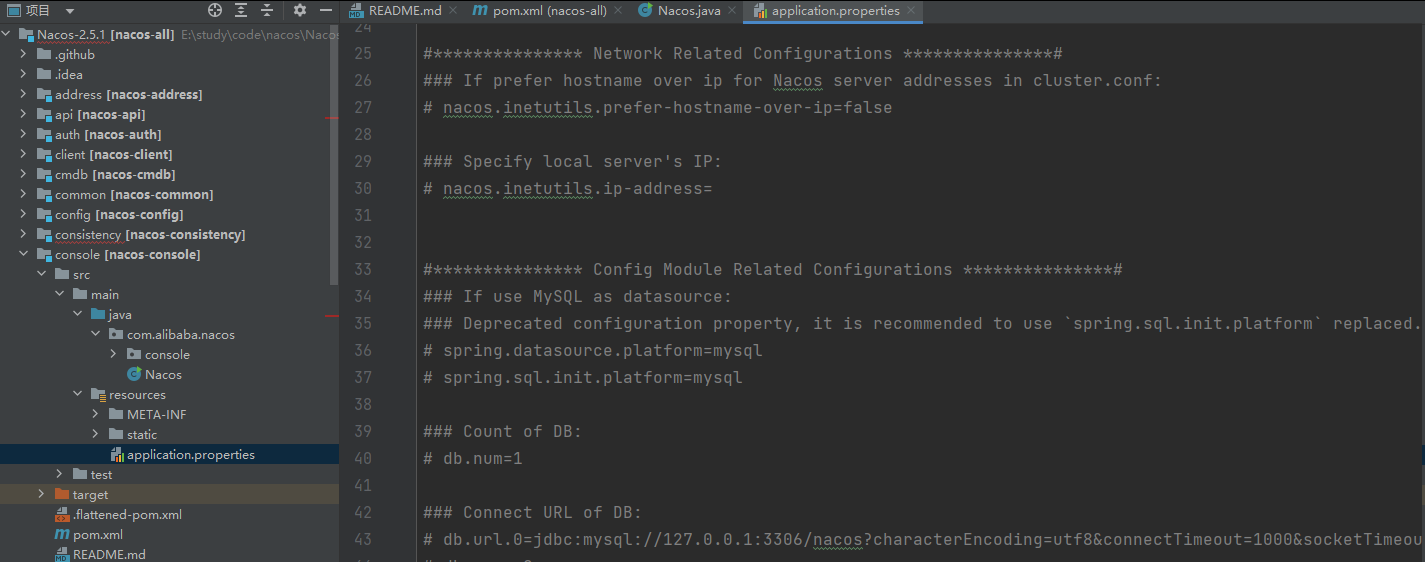Collapse the java source folder

click(77, 315)
